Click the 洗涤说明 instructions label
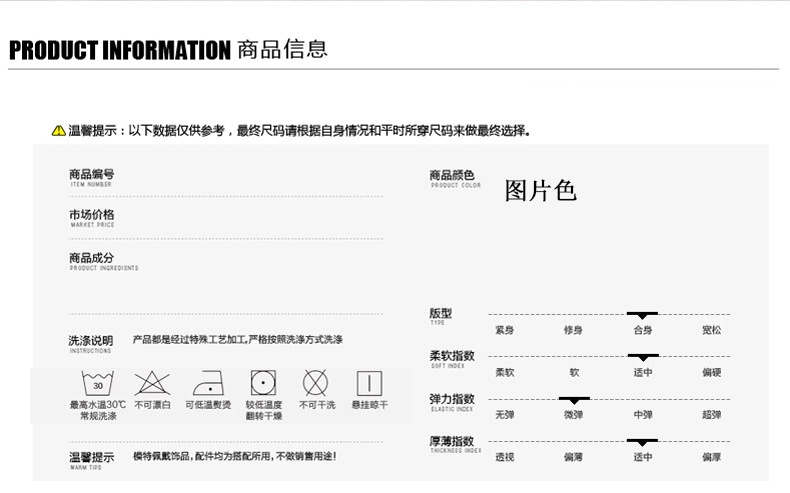The height and width of the screenshot is (493, 790). (x=91, y=343)
